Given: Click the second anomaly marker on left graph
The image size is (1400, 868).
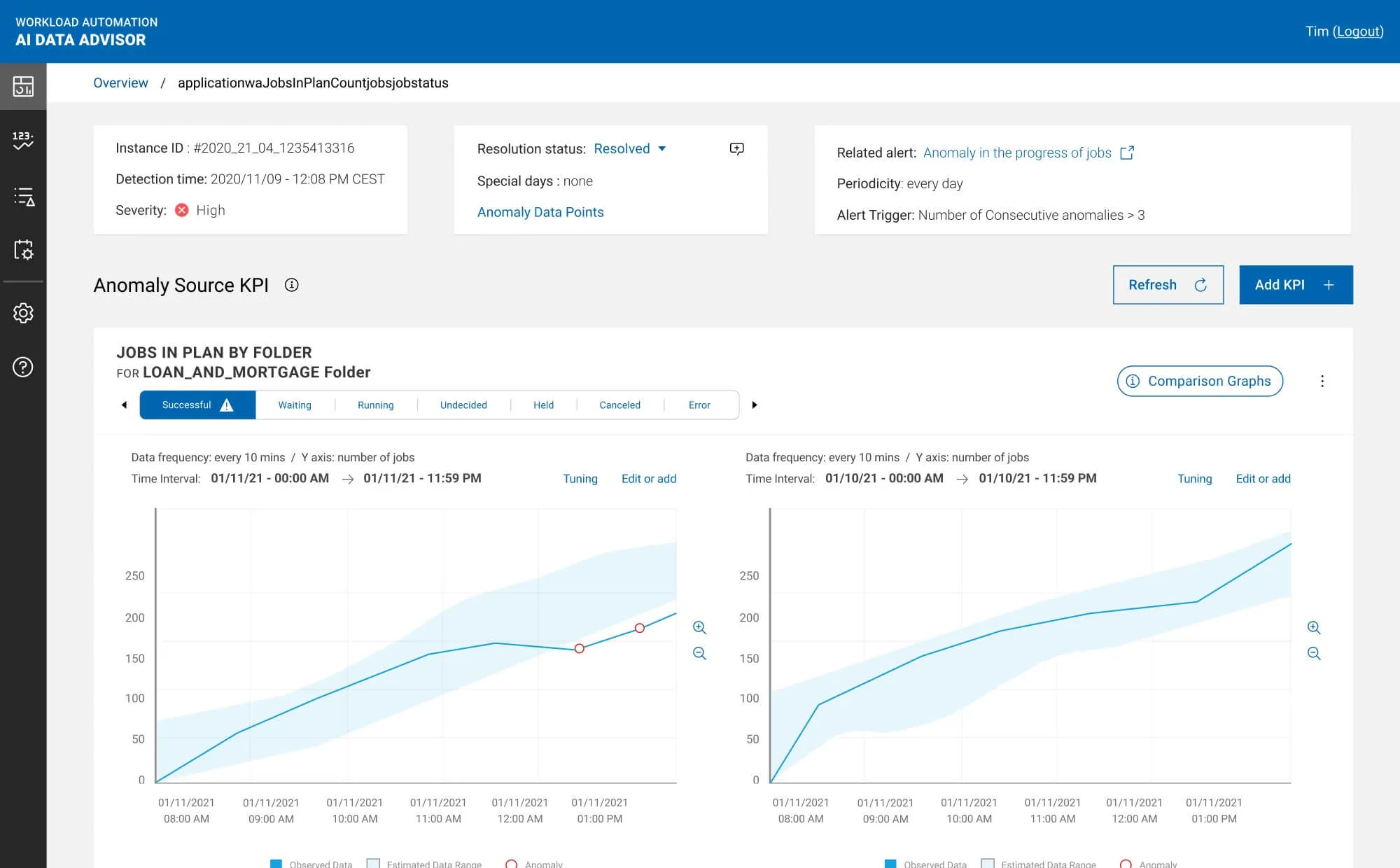Looking at the screenshot, I should click(x=639, y=628).
